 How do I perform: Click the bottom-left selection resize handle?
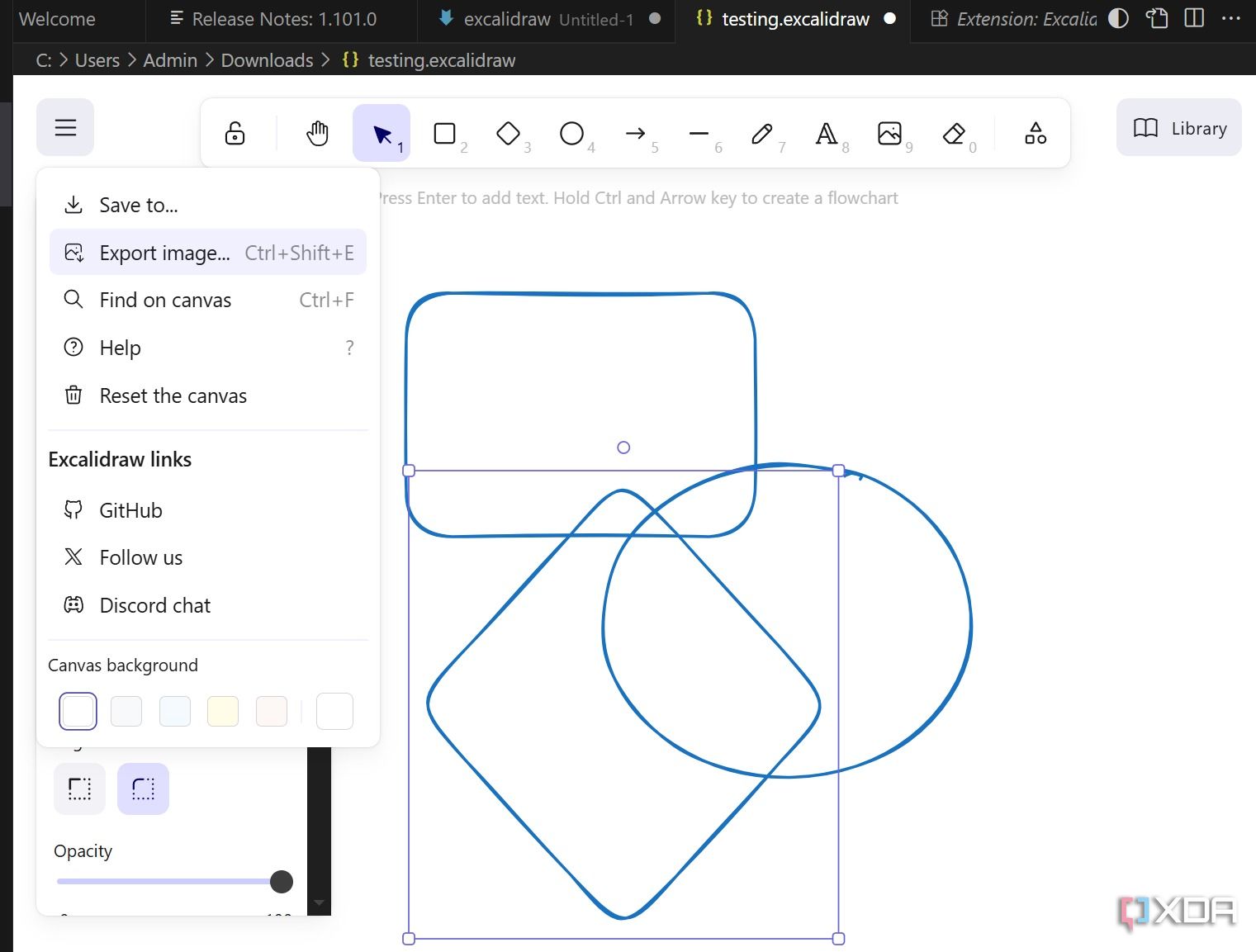pyautogui.click(x=409, y=939)
